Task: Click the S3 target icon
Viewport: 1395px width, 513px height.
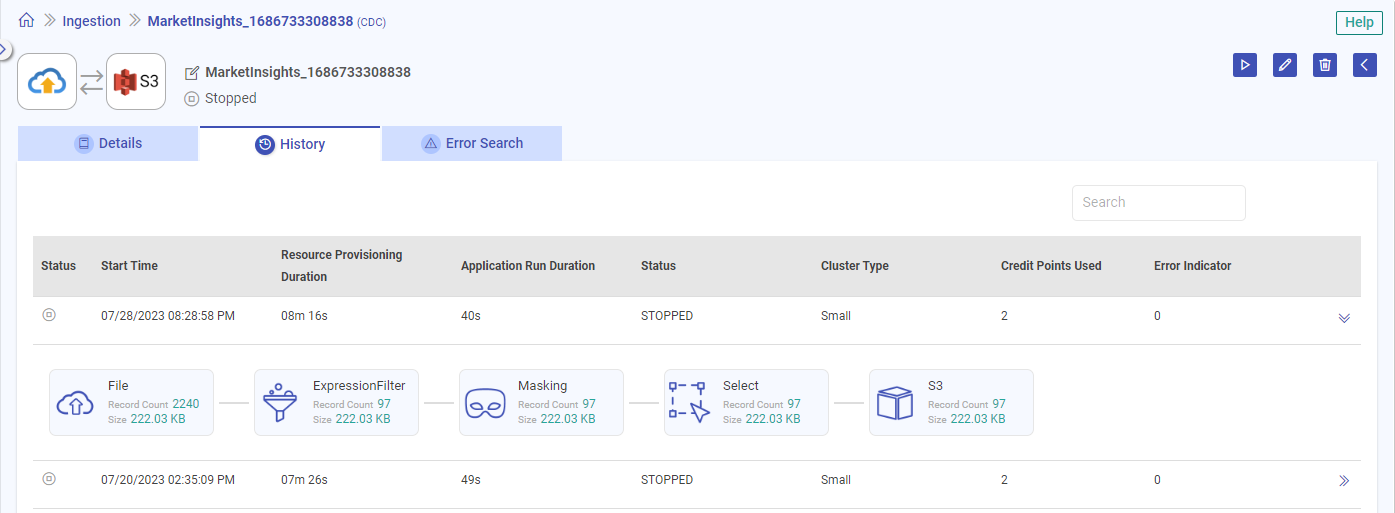Action: tap(136, 82)
